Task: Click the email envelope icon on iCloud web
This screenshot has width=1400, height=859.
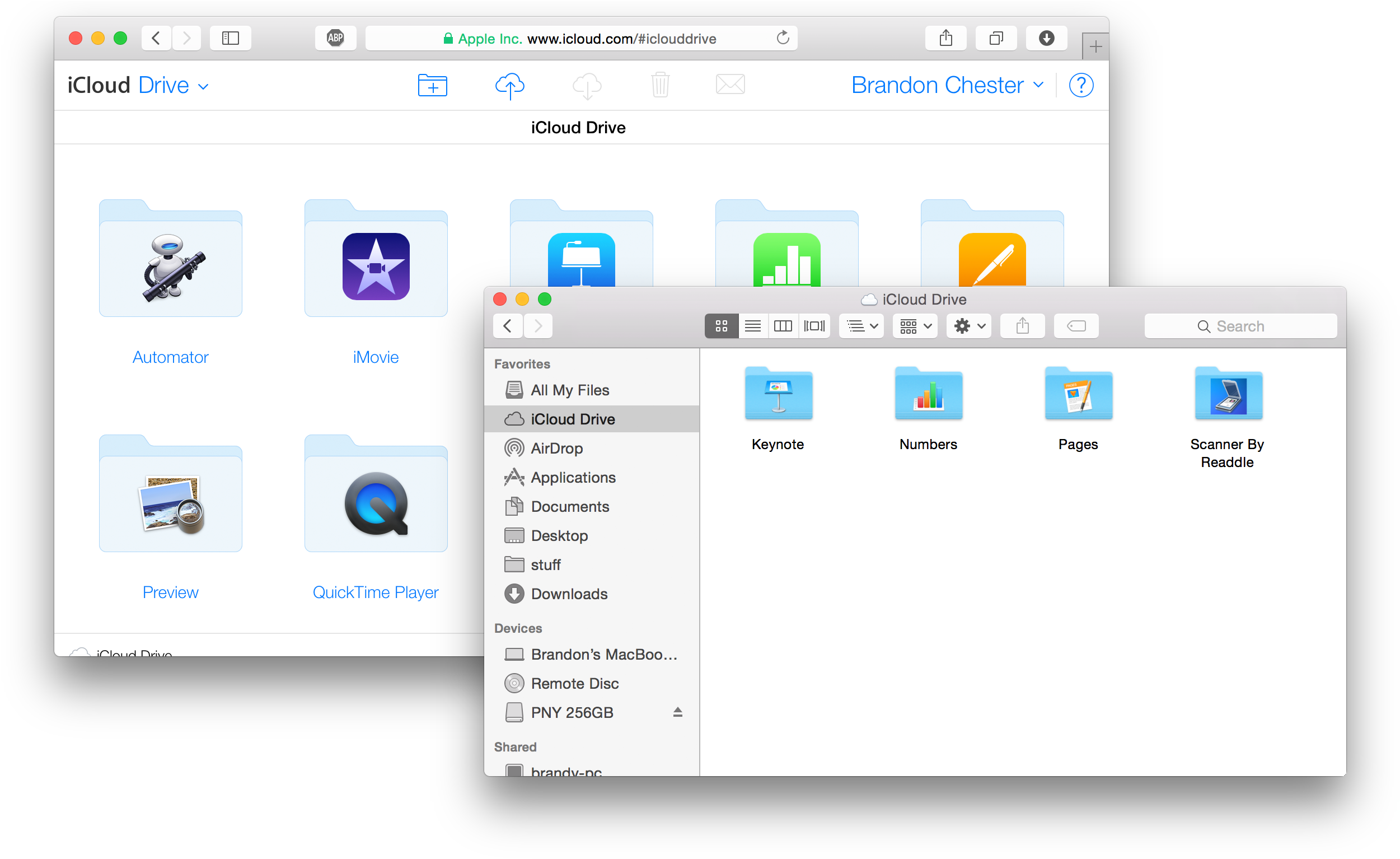Action: pyautogui.click(x=730, y=85)
